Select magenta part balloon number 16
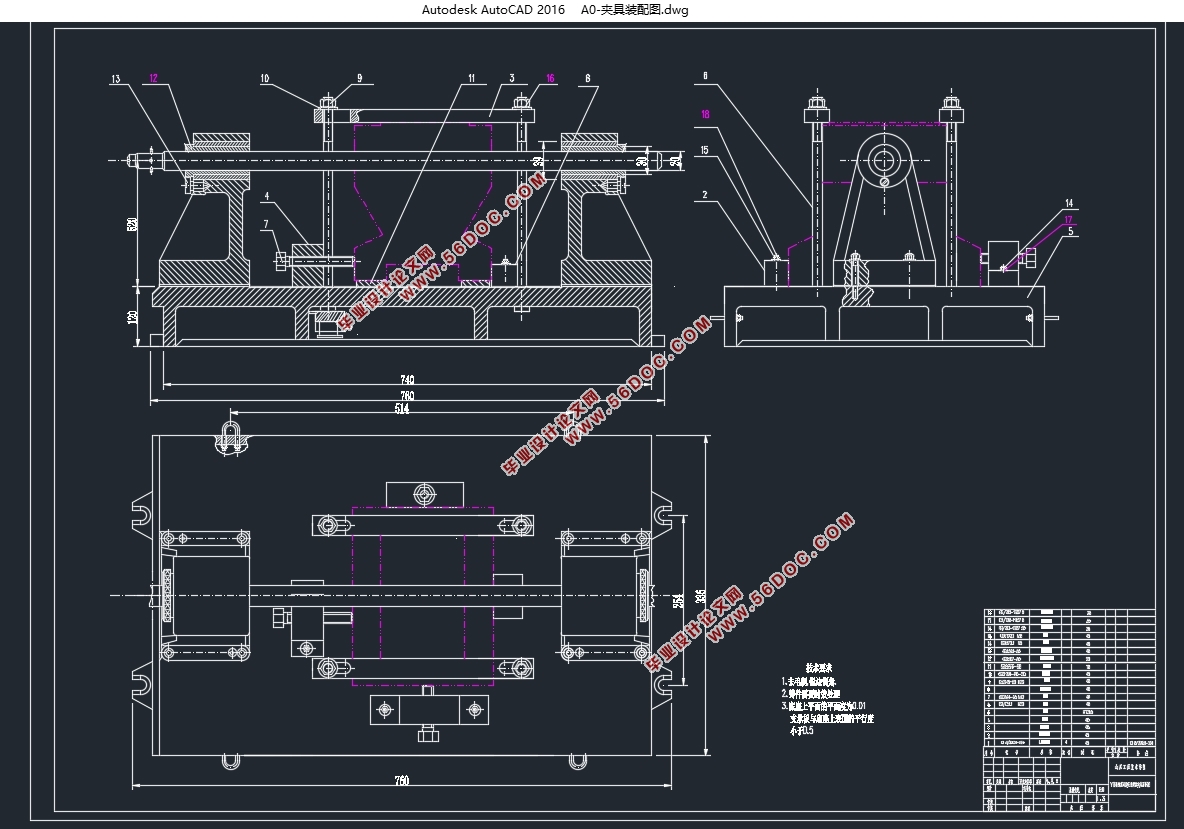Image resolution: width=1184 pixels, height=829 pixels. coord(550,79)
